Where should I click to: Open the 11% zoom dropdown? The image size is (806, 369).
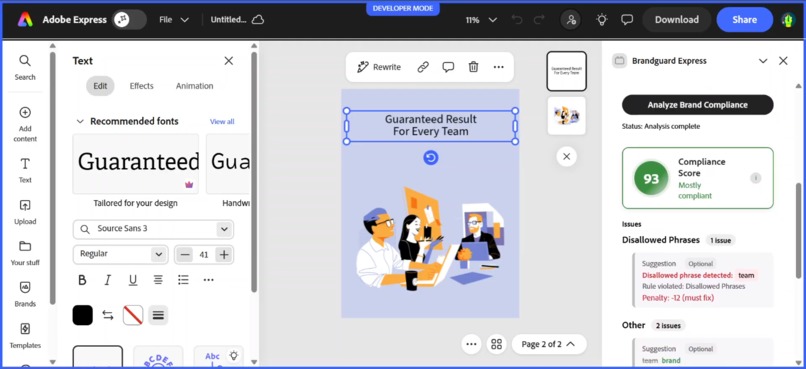[x=481, y=20]
